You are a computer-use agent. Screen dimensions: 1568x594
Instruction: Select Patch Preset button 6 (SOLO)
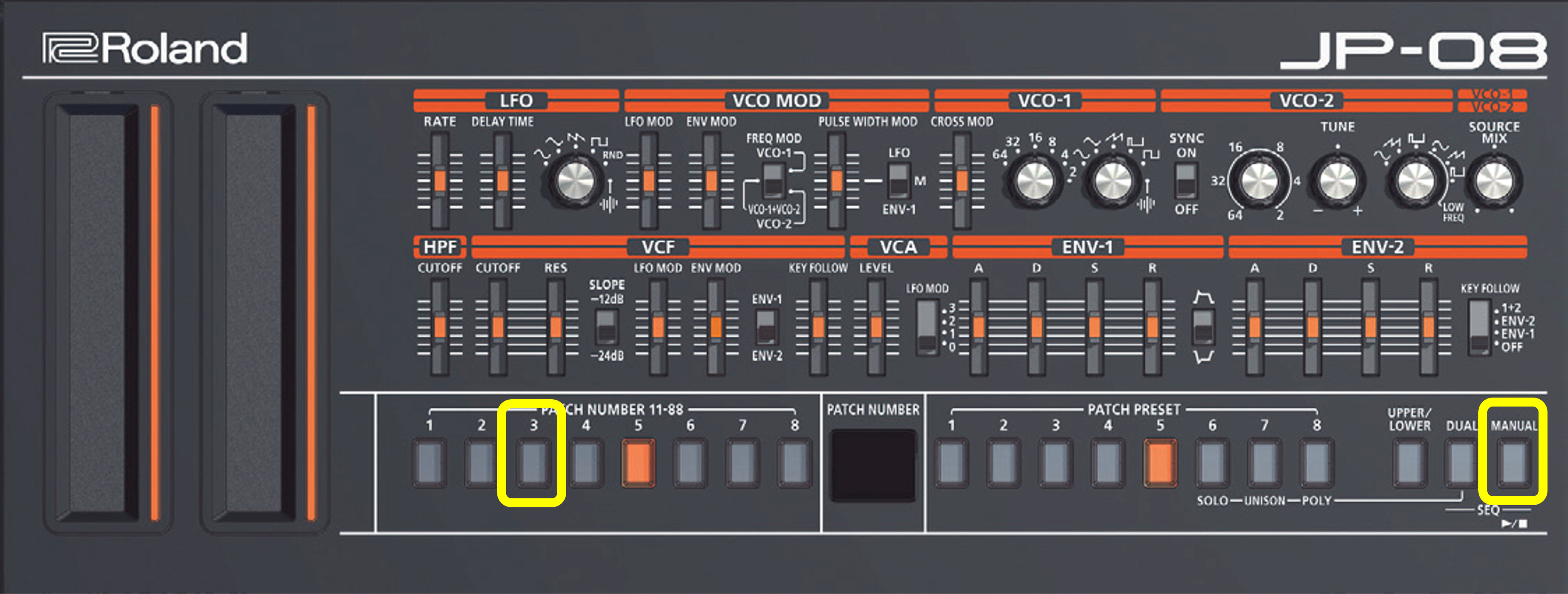pos(1212,463)
